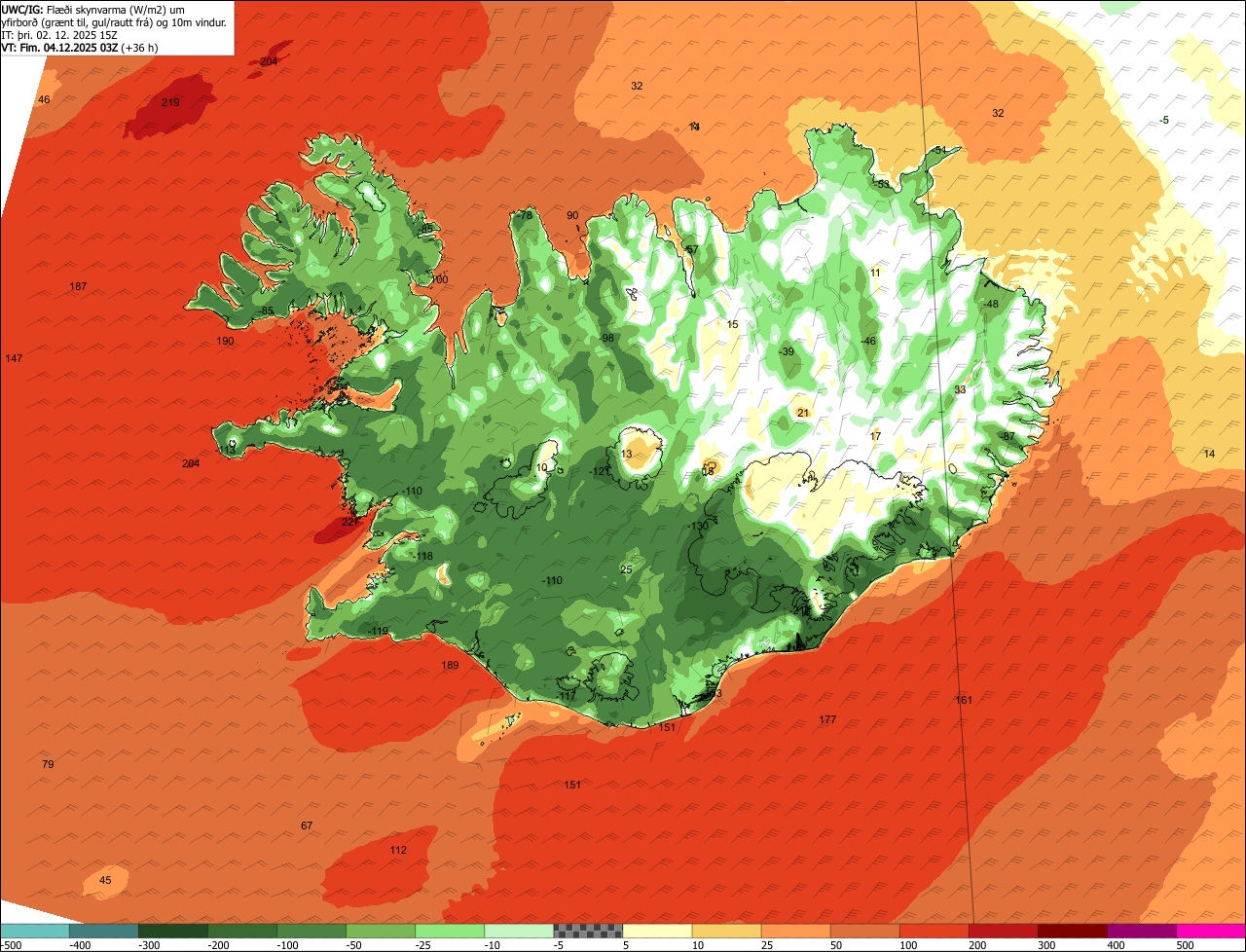Click the legend tick label 500
This screenshot has height=952, width=1246.
click(x=1184, y=945)
